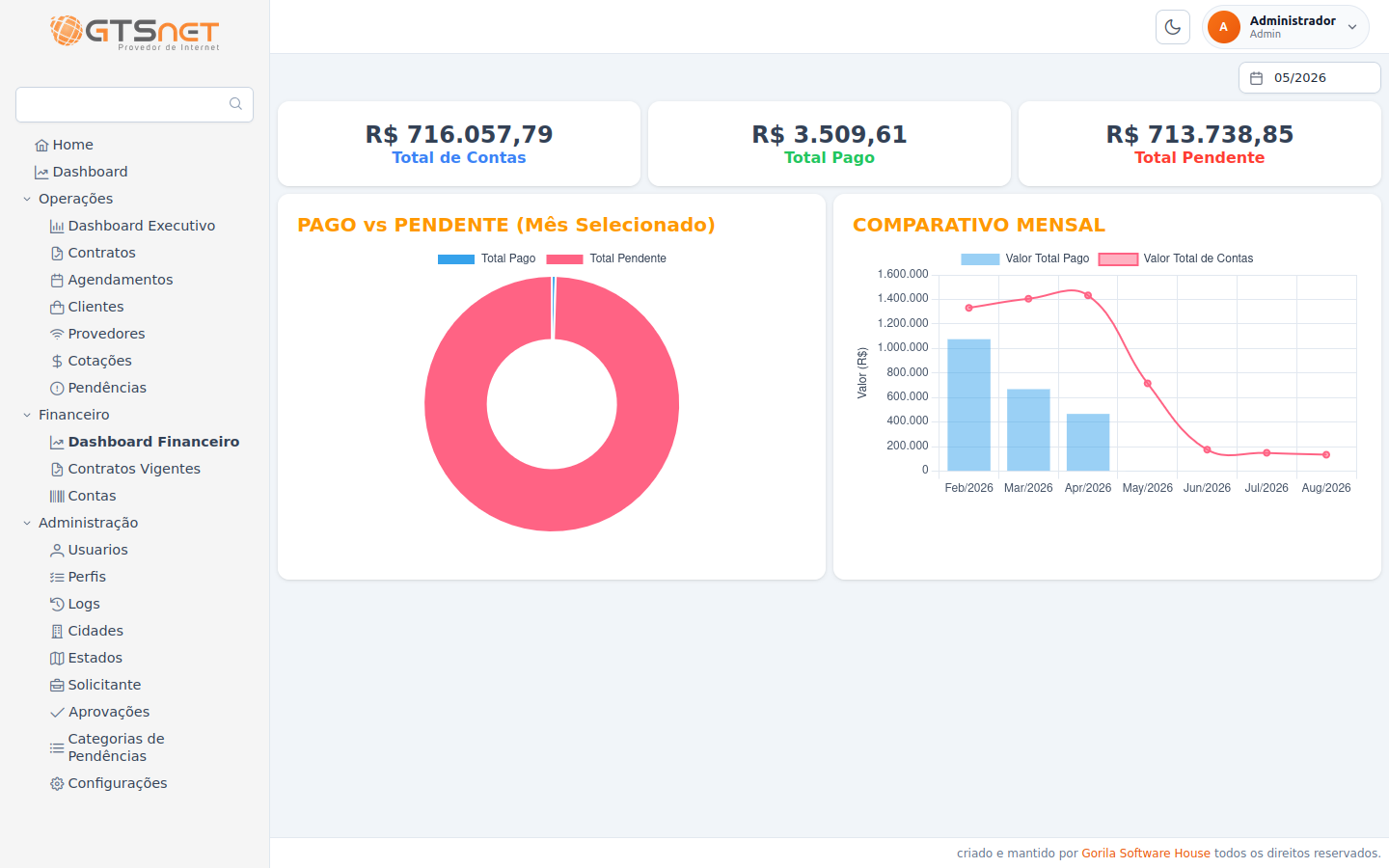Toggle Total Pago legend in donut chart

tap(486, 258)
